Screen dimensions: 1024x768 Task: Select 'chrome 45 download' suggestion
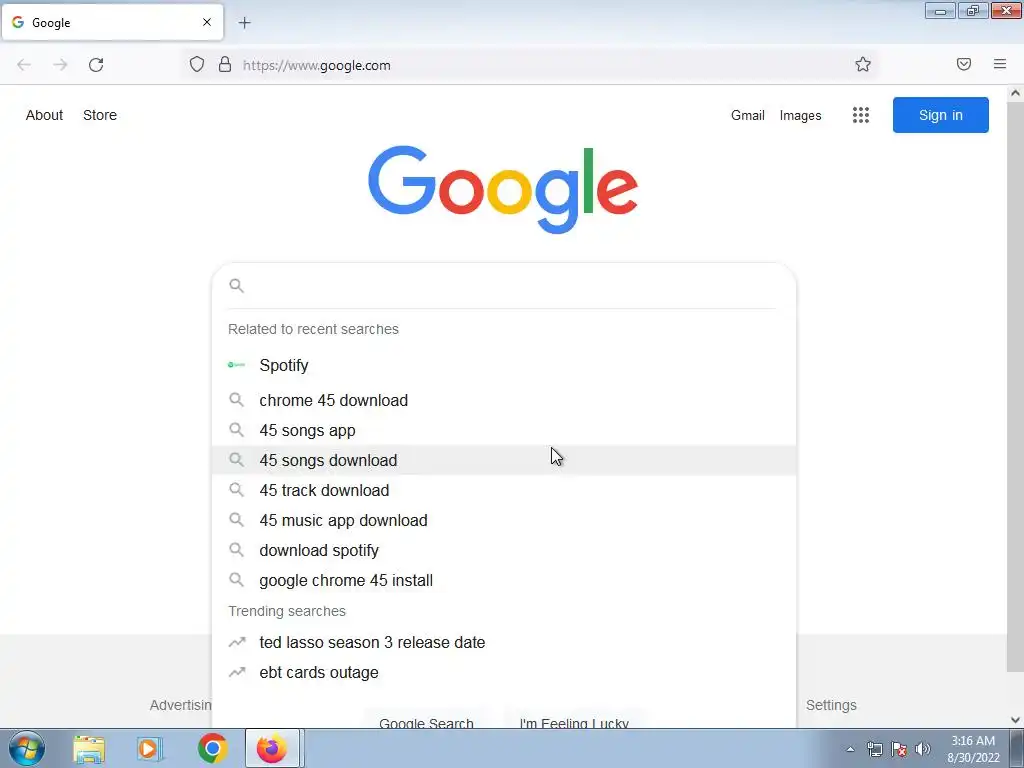tap(504, 400)
